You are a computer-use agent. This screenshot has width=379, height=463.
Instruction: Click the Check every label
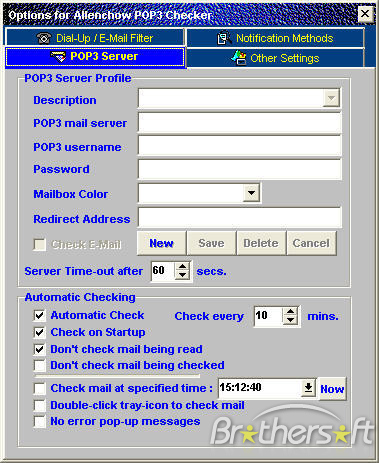click(209, 316)
